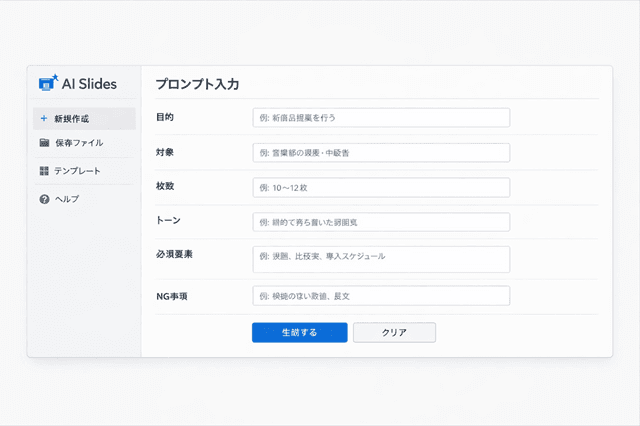Click the plus icon beside 新規作成

(44, 118)
